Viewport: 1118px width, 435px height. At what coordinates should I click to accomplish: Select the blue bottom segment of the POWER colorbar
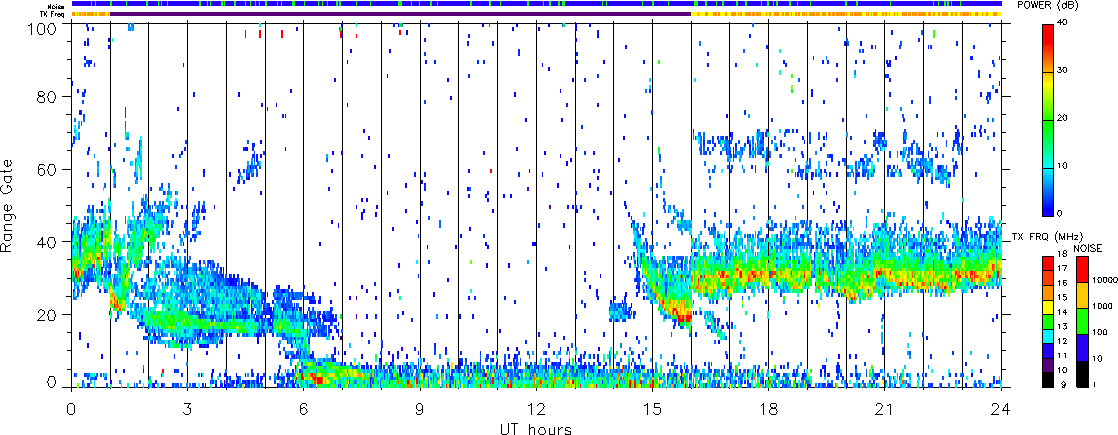(1048, 193)
